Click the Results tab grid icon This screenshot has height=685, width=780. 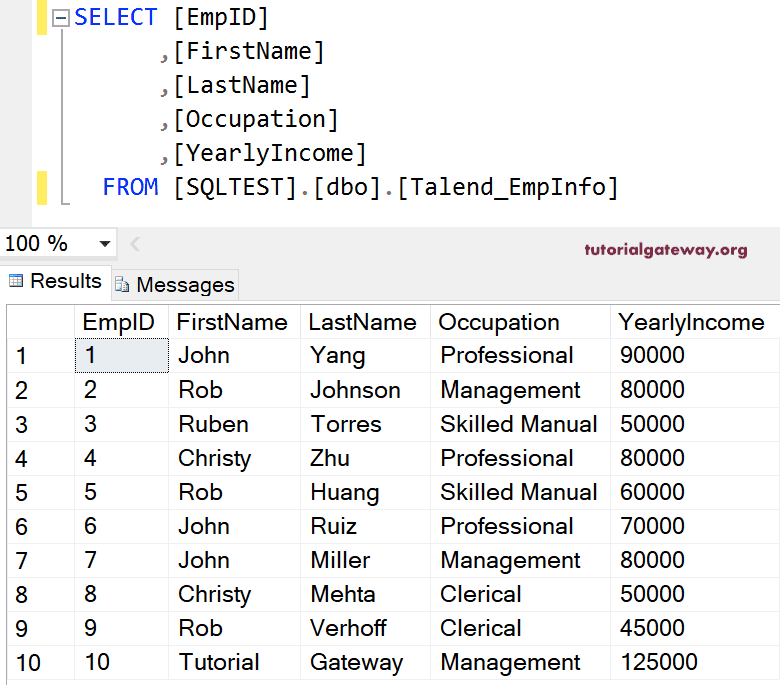(x=17, y=282)
